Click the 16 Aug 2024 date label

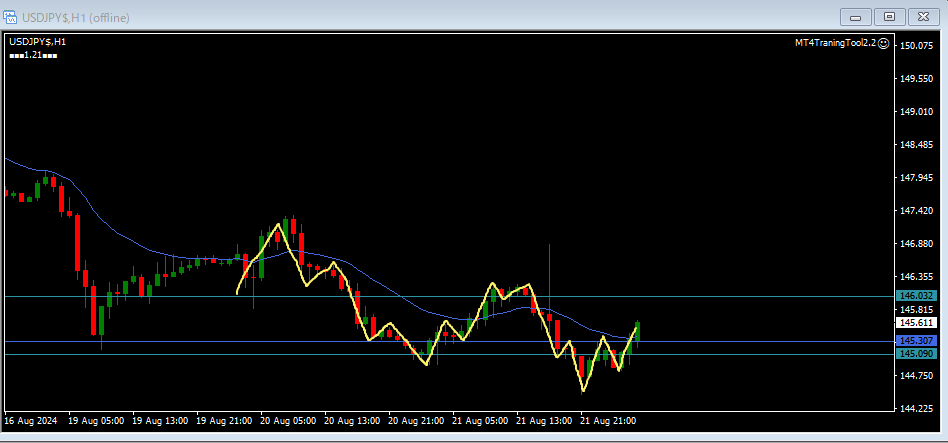[x=31, y=420]
